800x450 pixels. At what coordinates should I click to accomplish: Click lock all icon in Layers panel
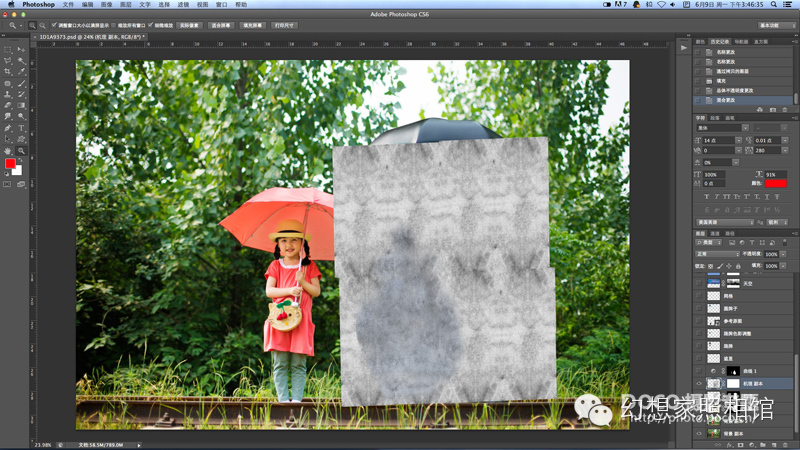click(738, 266)
